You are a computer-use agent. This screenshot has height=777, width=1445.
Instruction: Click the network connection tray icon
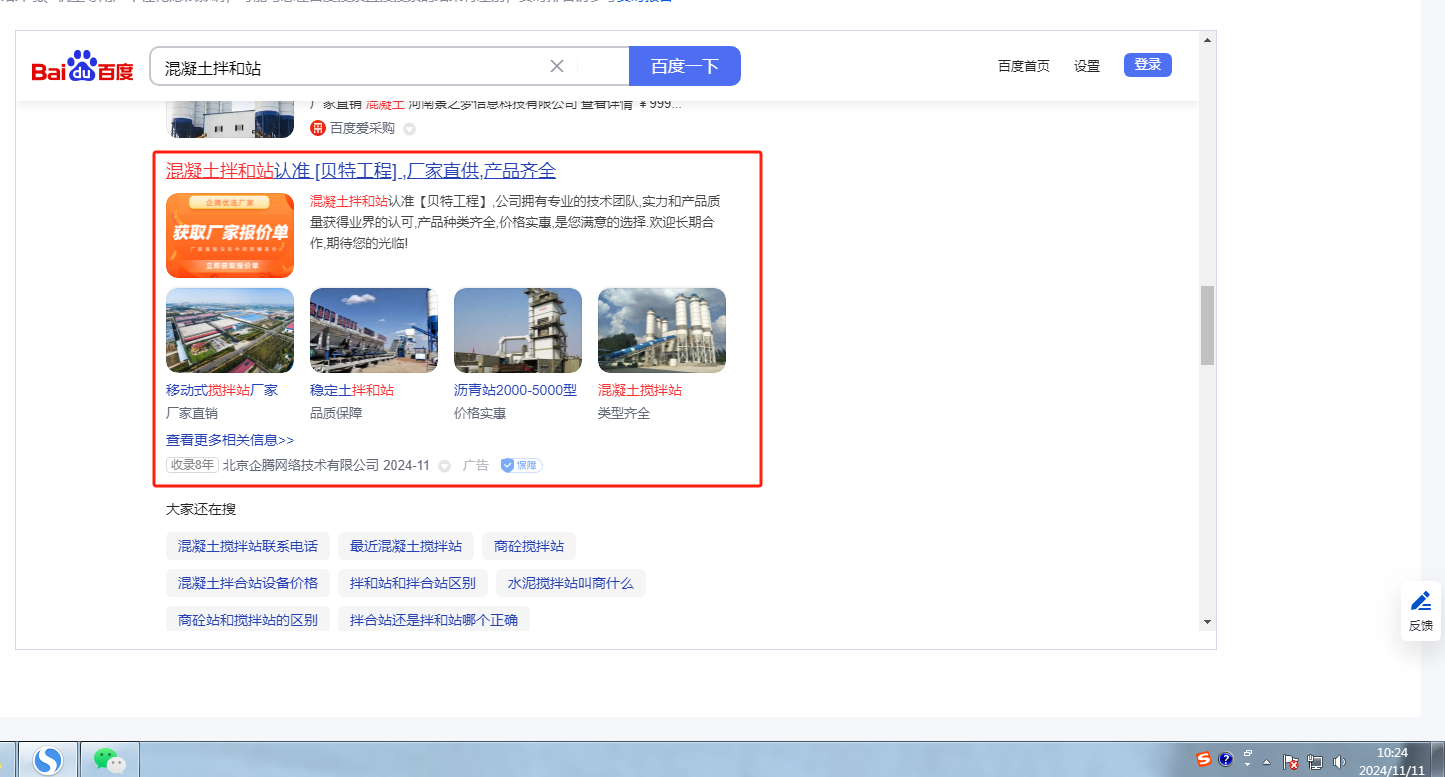(1315, 762)
